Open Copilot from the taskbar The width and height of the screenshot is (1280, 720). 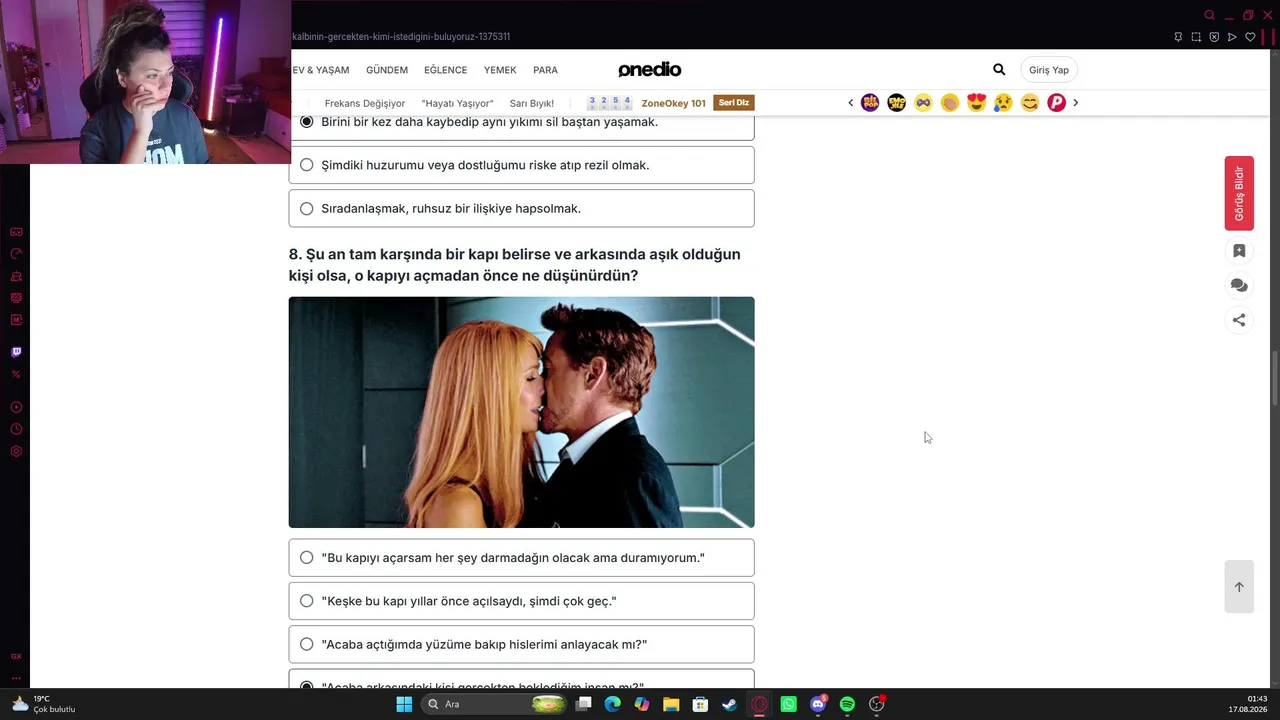tap(642, 704)
